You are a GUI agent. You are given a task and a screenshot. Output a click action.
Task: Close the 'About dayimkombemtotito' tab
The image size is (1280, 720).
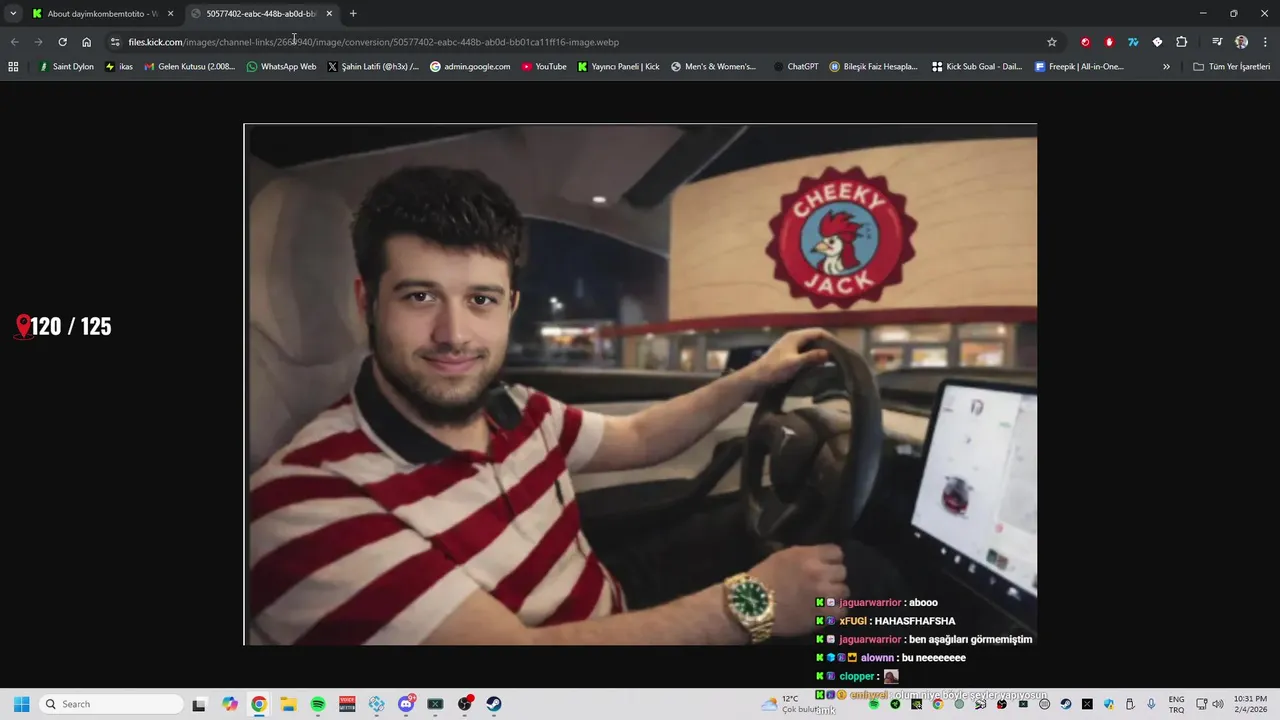[170, 14]
